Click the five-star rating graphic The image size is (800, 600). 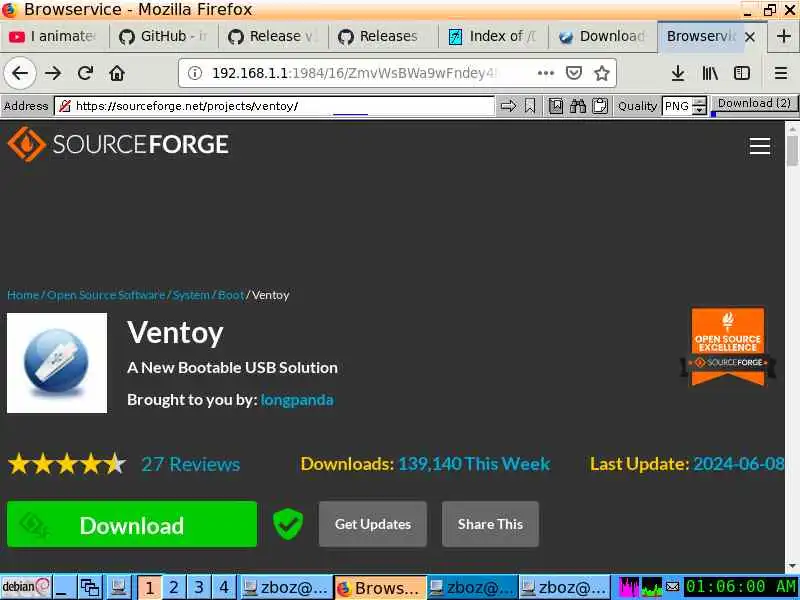[67, 464]
